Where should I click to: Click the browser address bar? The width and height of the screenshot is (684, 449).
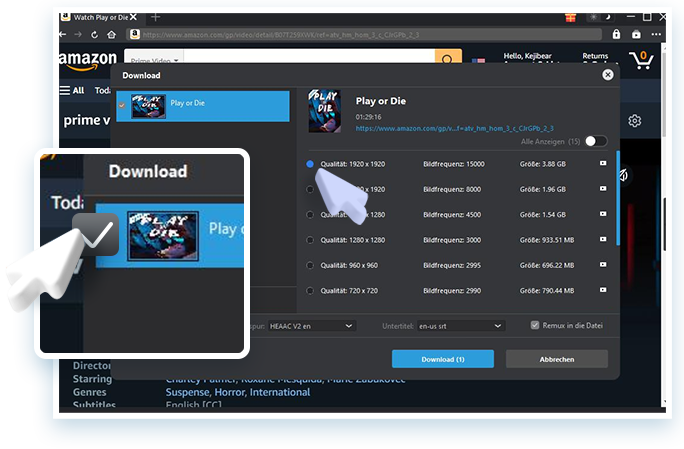click(364, 34)
